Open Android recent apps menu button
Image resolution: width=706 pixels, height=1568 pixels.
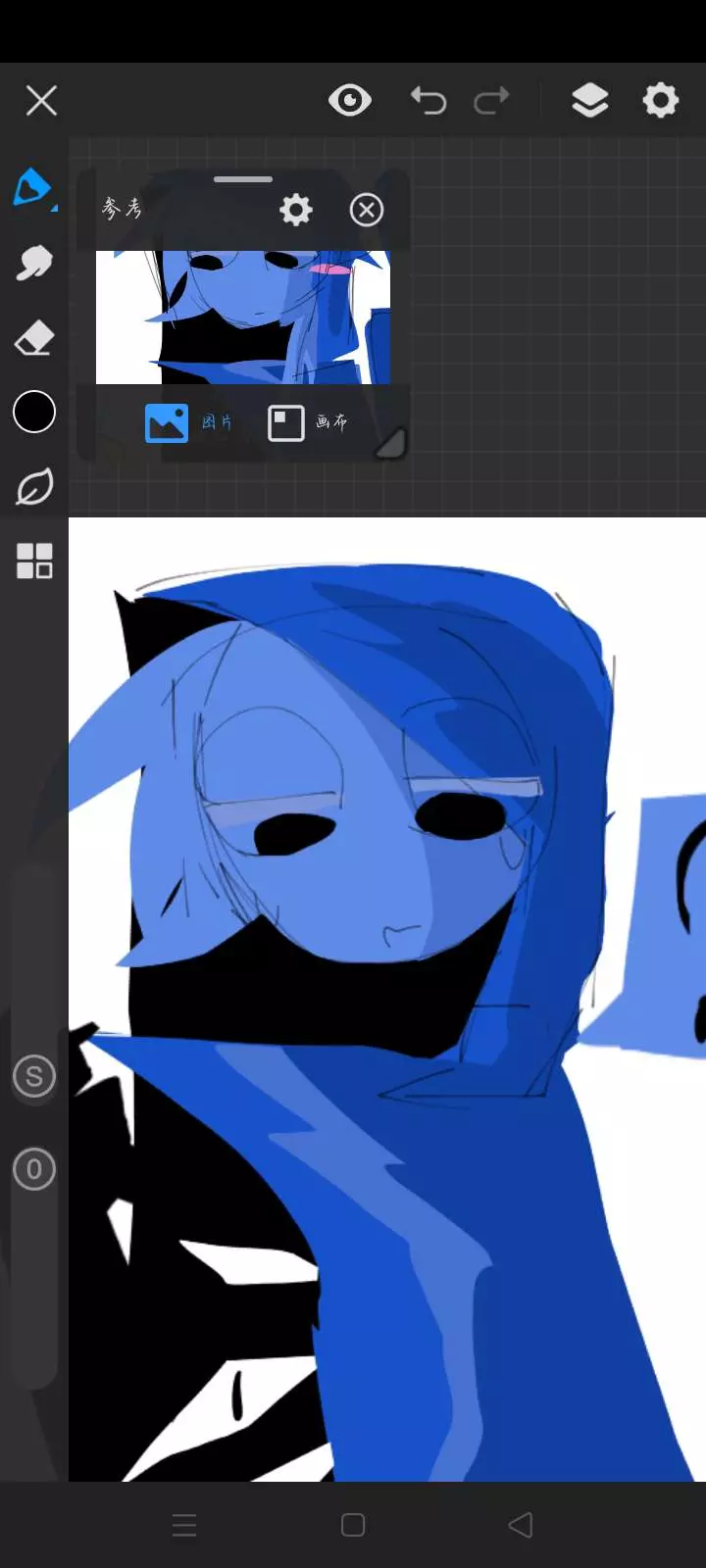tap(184, 1525)
